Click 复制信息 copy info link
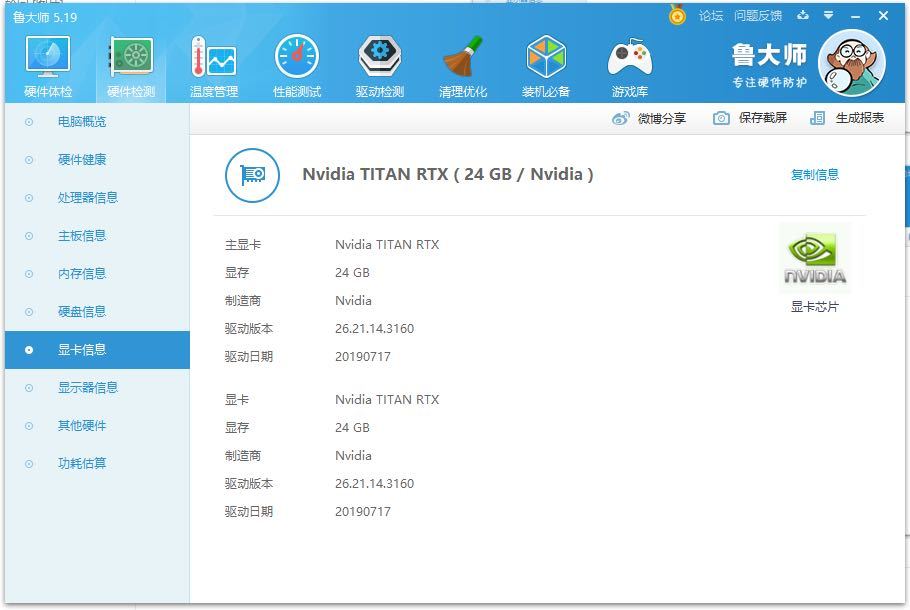 (x=814, y=175)
